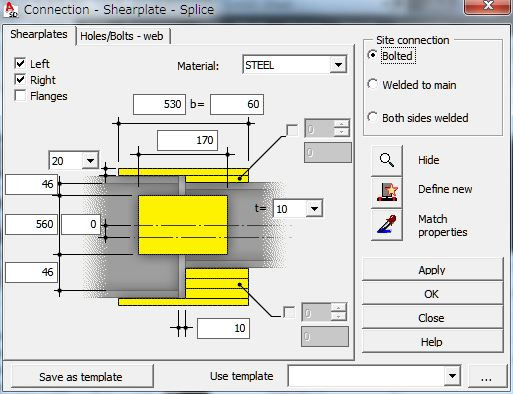Click the input field showing 530
This screenshot has width=513, height=394.
(x=159, y=104)
